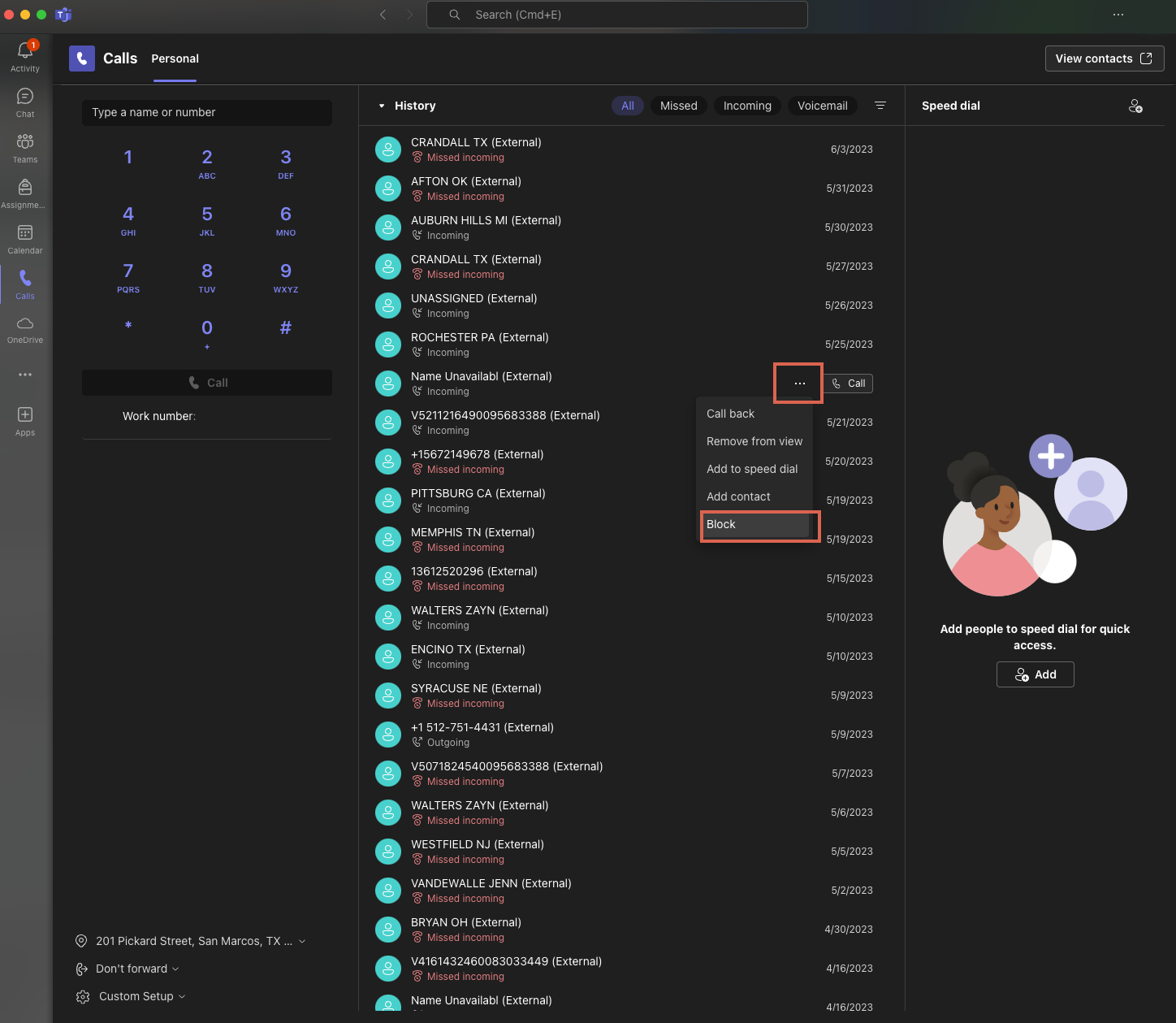This screenshot has height=1023, width=1176.
Task: Click the AFTON OK avatar icon
Action: coord(388,189)
